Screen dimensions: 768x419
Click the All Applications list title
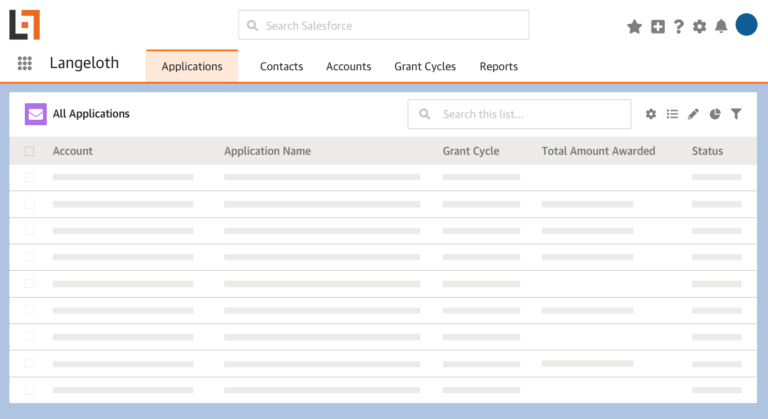pyautogui.click(x=91, y=114)
